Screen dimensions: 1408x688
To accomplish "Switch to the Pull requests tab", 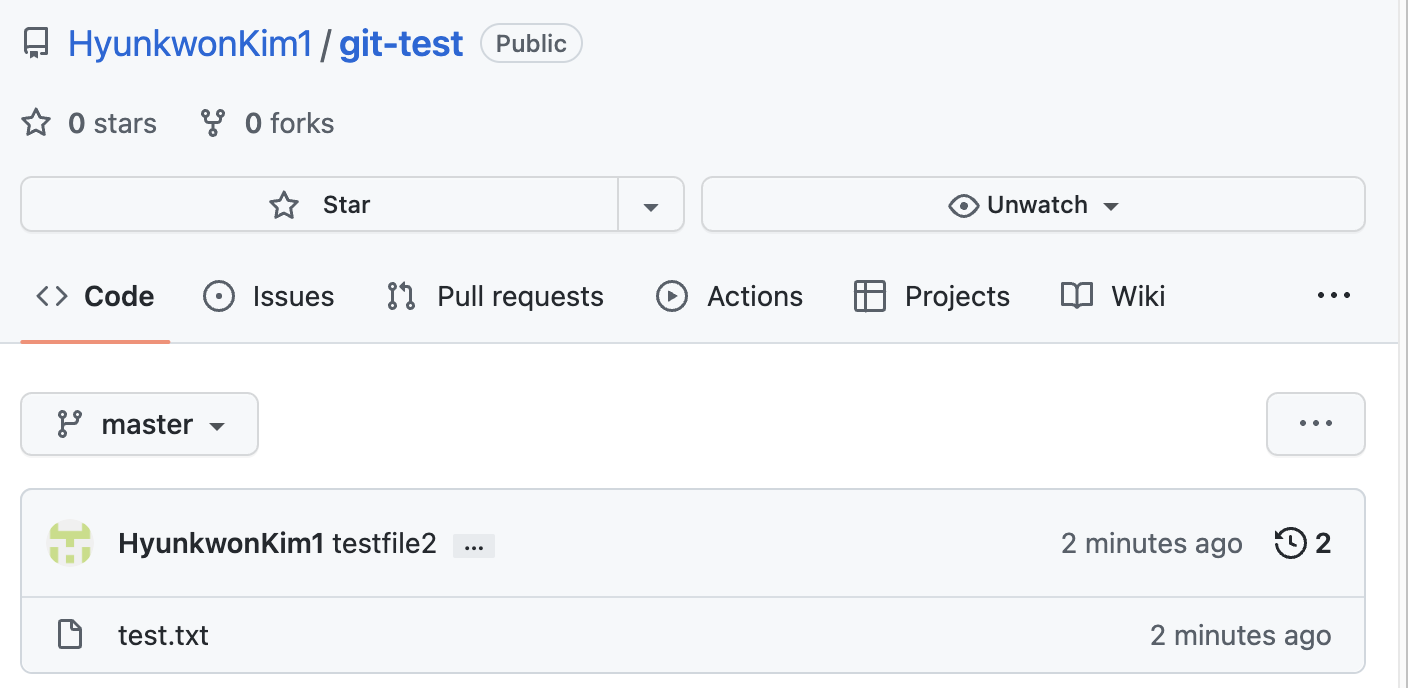I will (x=495, y=297).
